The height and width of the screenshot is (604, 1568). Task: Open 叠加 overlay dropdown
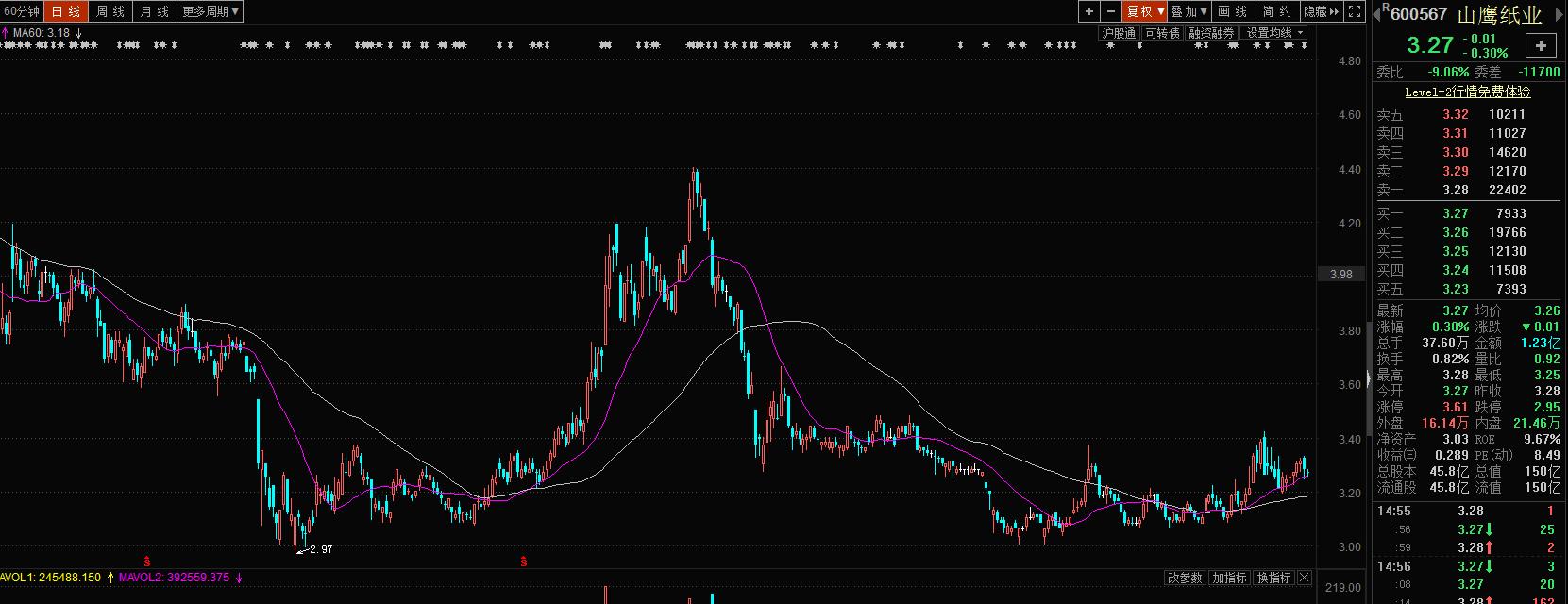1189,11
